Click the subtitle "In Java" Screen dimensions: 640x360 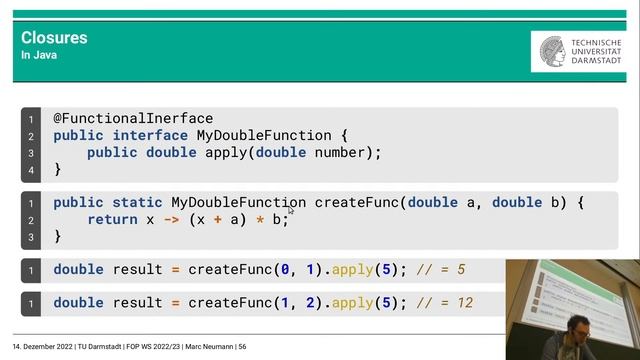tap(39, 55)
